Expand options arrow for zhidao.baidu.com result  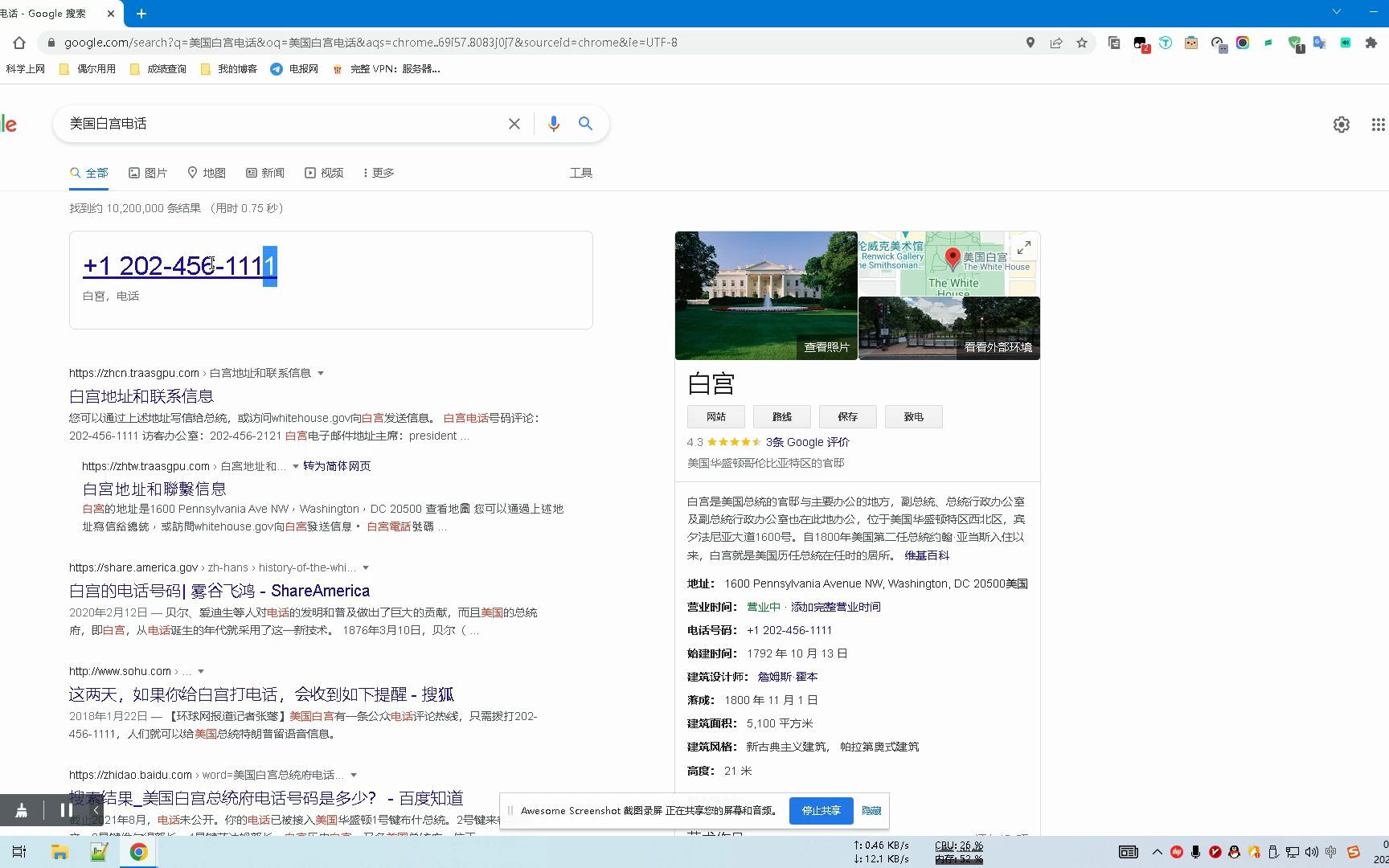pos(354,775)
